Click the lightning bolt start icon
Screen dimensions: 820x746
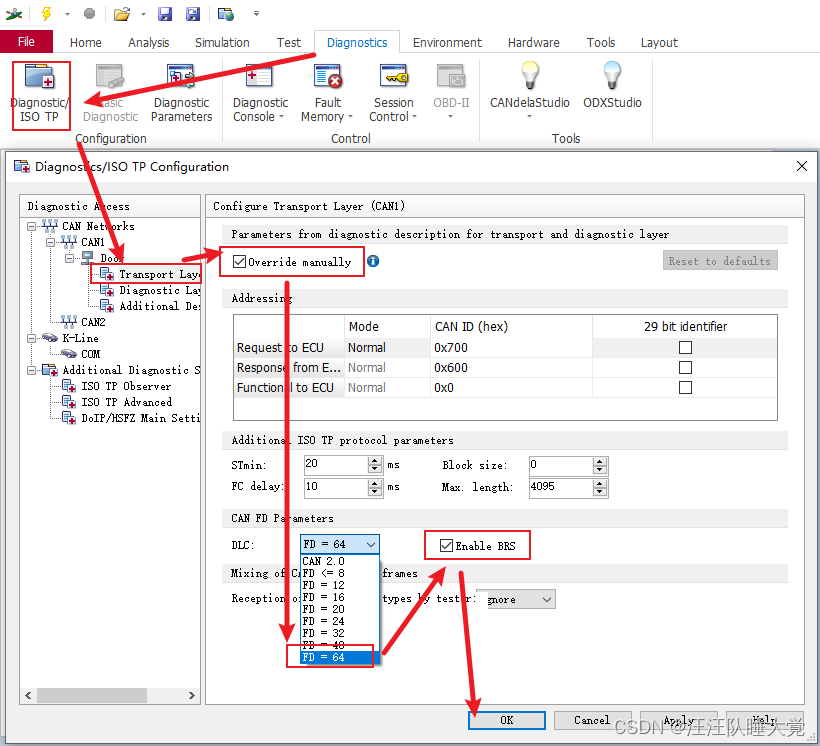(x=47, y=14)
